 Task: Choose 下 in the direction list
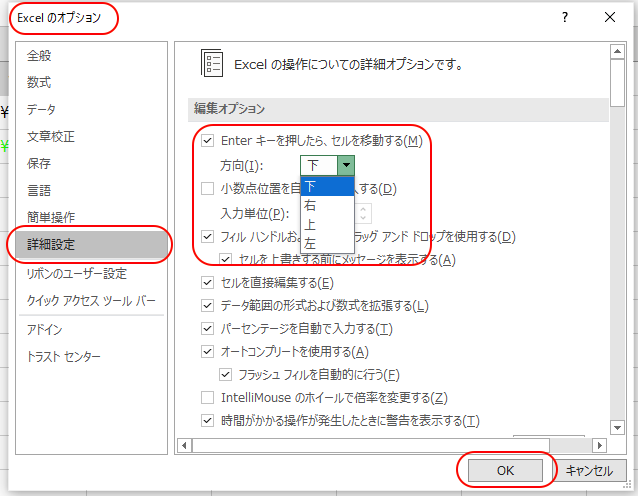tap(327, 186)
